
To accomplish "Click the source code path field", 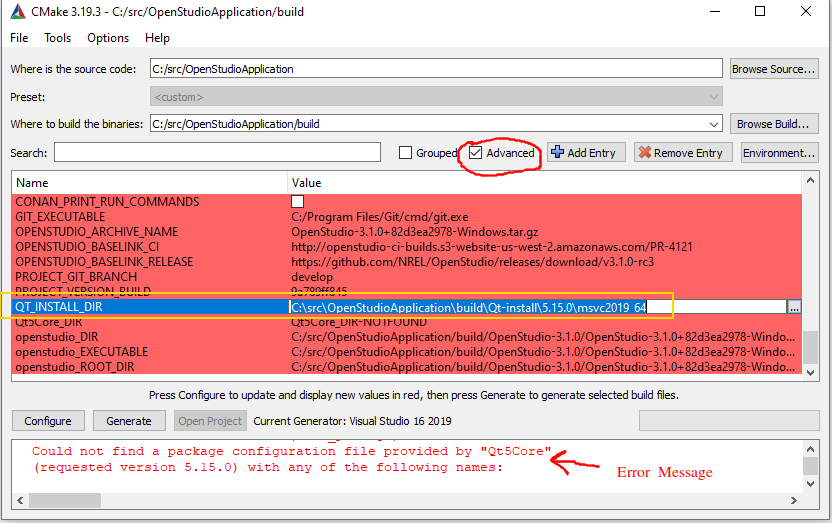I will coord(436,69).
